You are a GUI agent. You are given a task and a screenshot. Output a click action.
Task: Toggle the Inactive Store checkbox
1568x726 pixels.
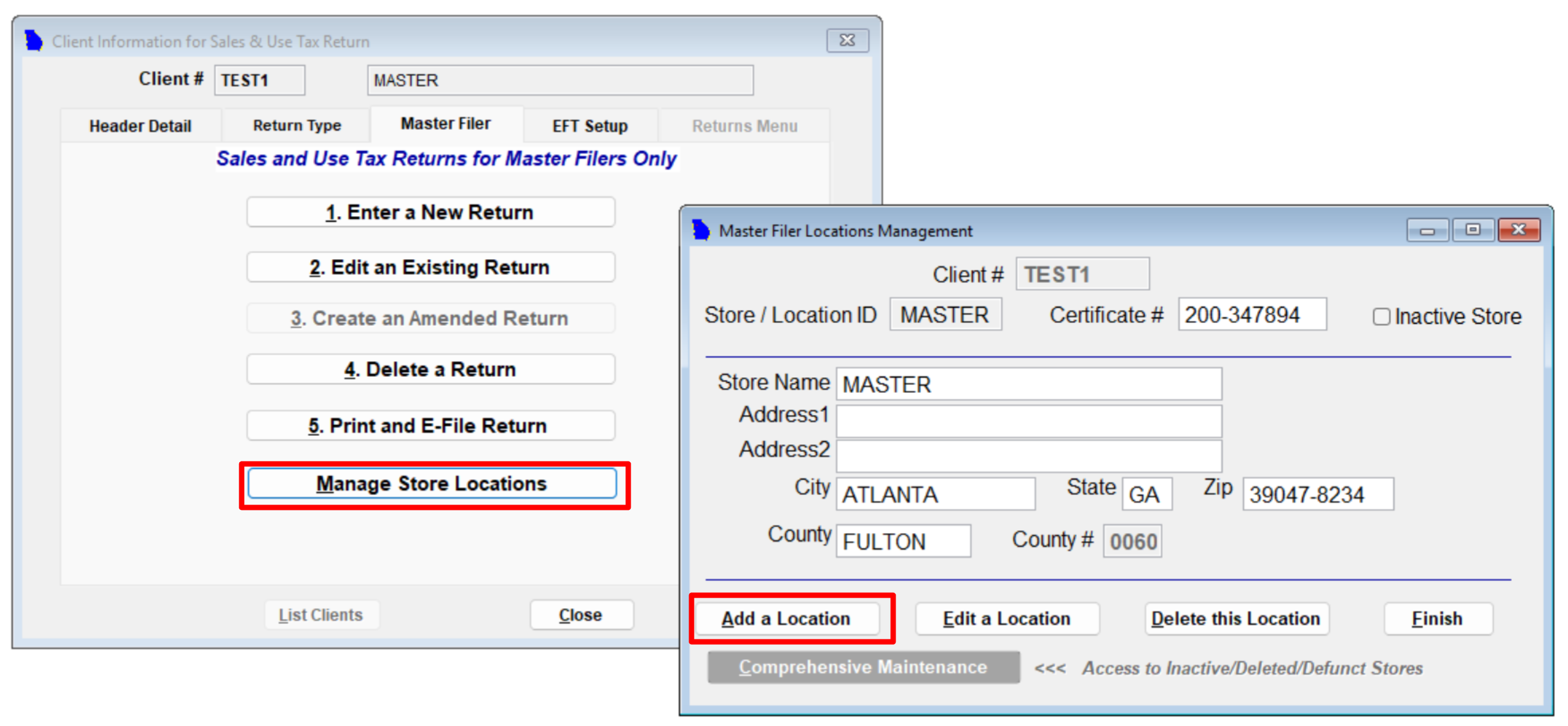tap(1381, 316)
